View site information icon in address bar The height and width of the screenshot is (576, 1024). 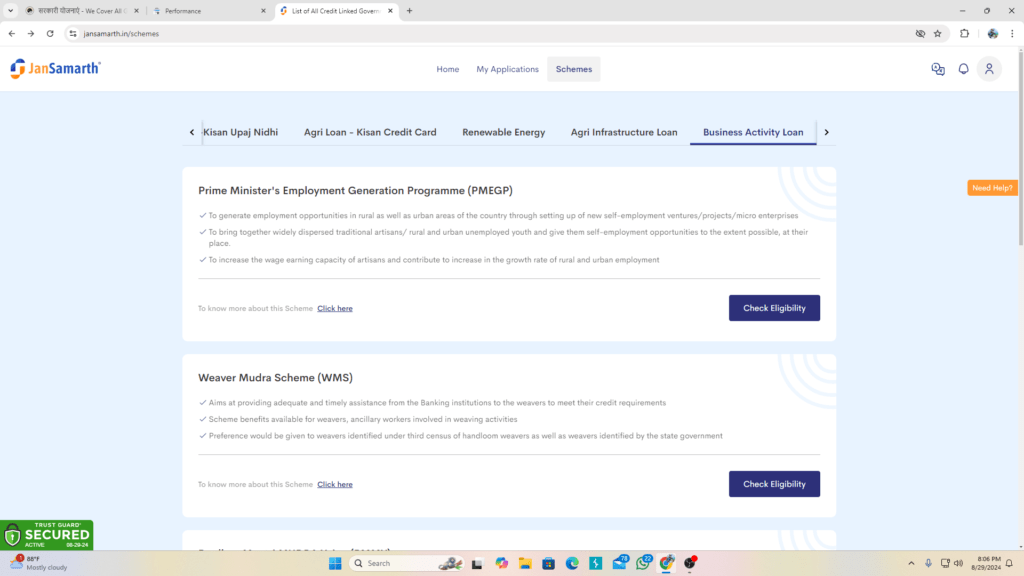point(73,33)
